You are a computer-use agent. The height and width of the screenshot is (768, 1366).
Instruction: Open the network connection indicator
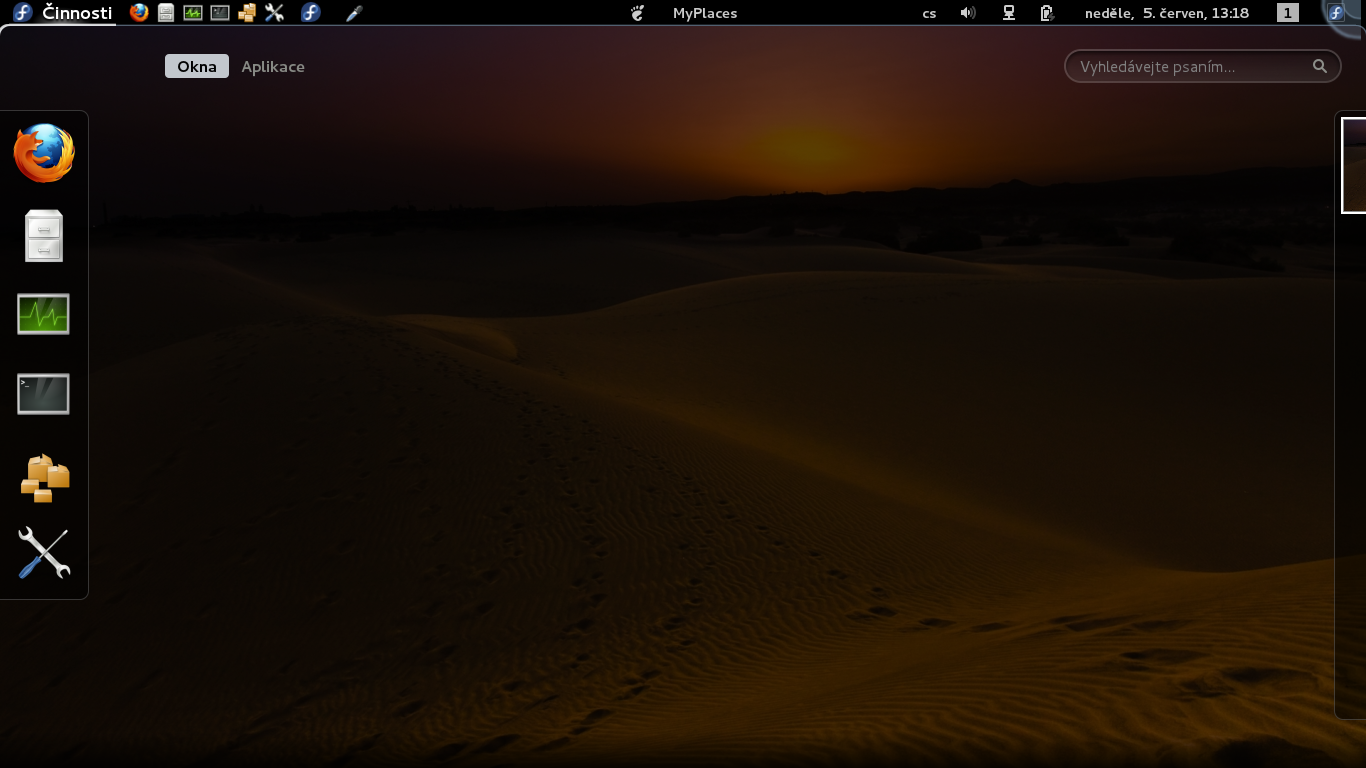[1009, 13]
